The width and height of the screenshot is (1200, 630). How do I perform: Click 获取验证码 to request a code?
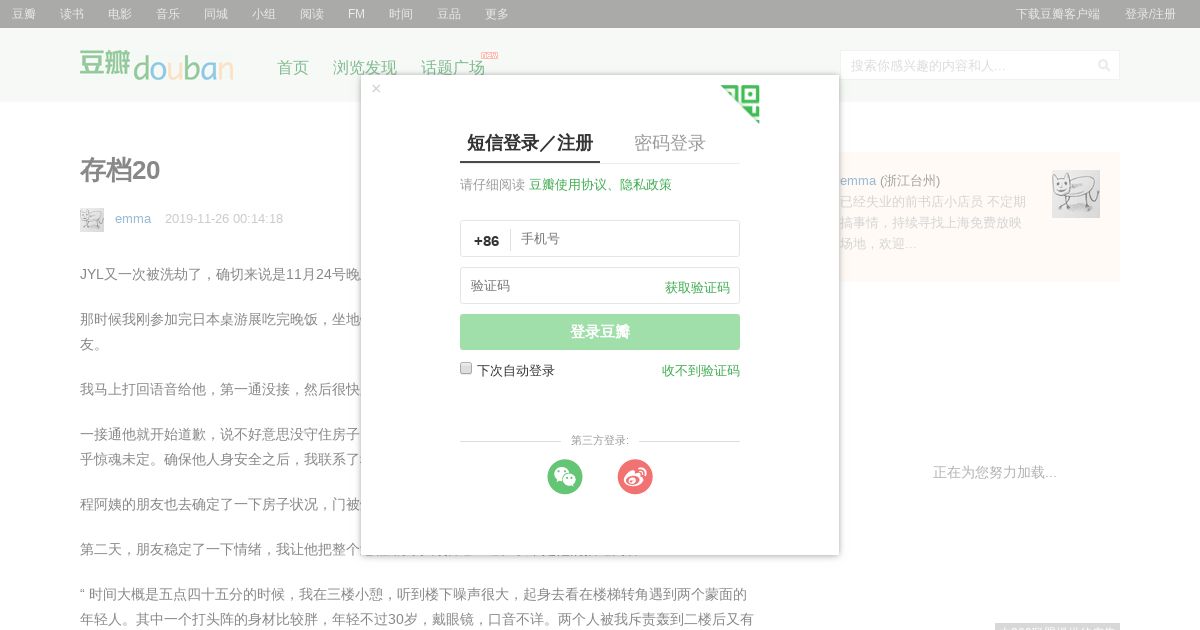point(697,287)
